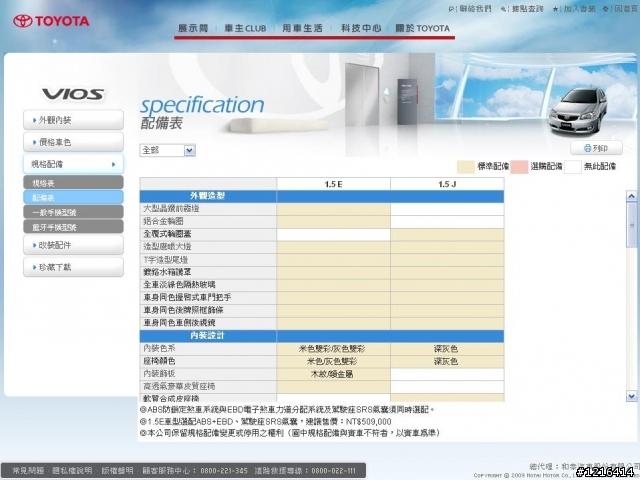The image size is (640, 480).
Task: Go to 回首頁 home link
Action: pyautogui.click(x=626, y=9)
